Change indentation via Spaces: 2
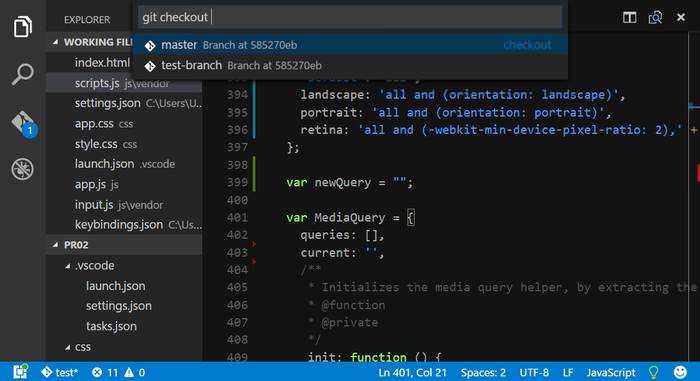700x381 pixels. [x=483, y=373]
